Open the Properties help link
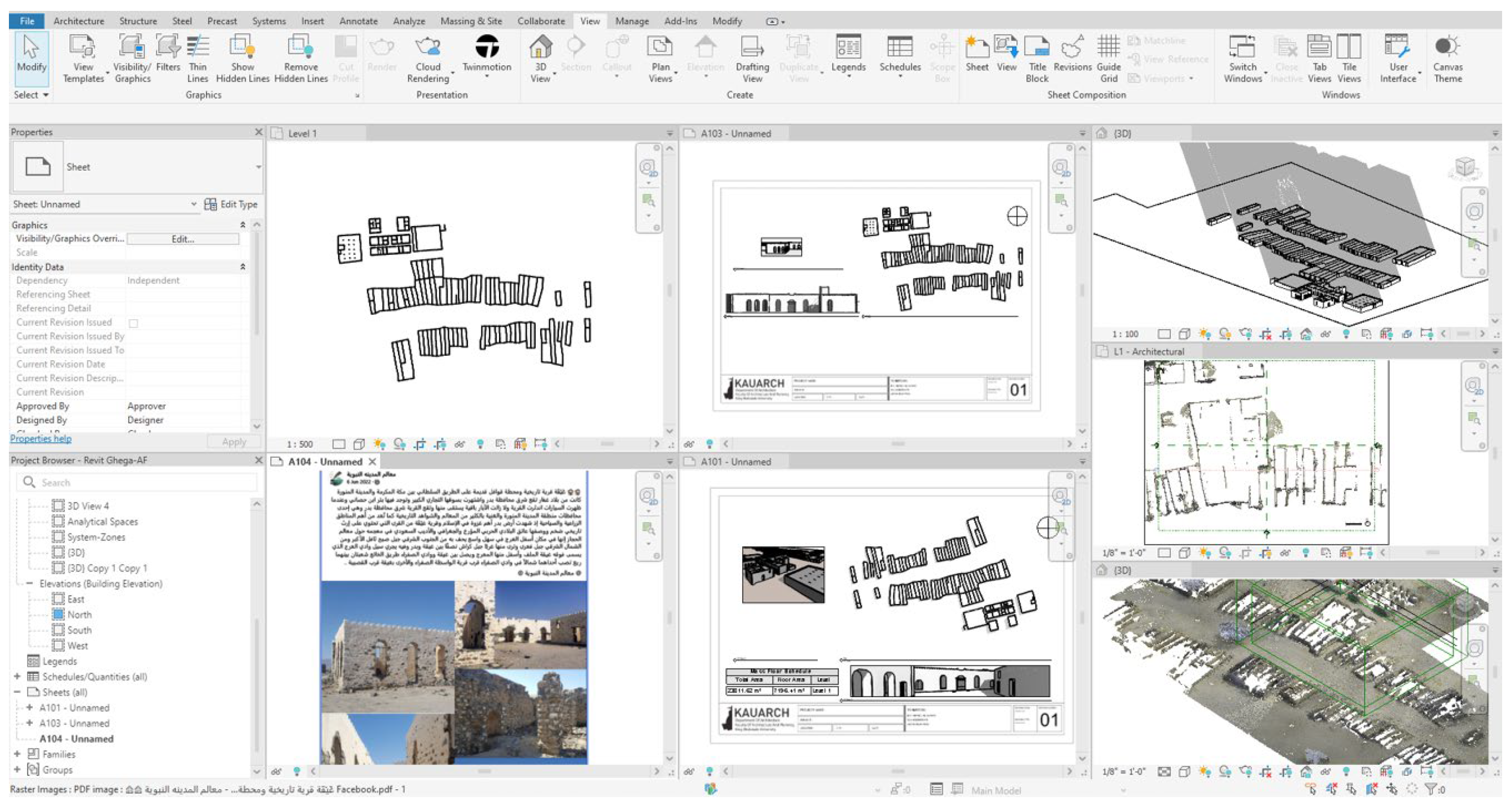1512x807 pixels. [x=41, y=439]
